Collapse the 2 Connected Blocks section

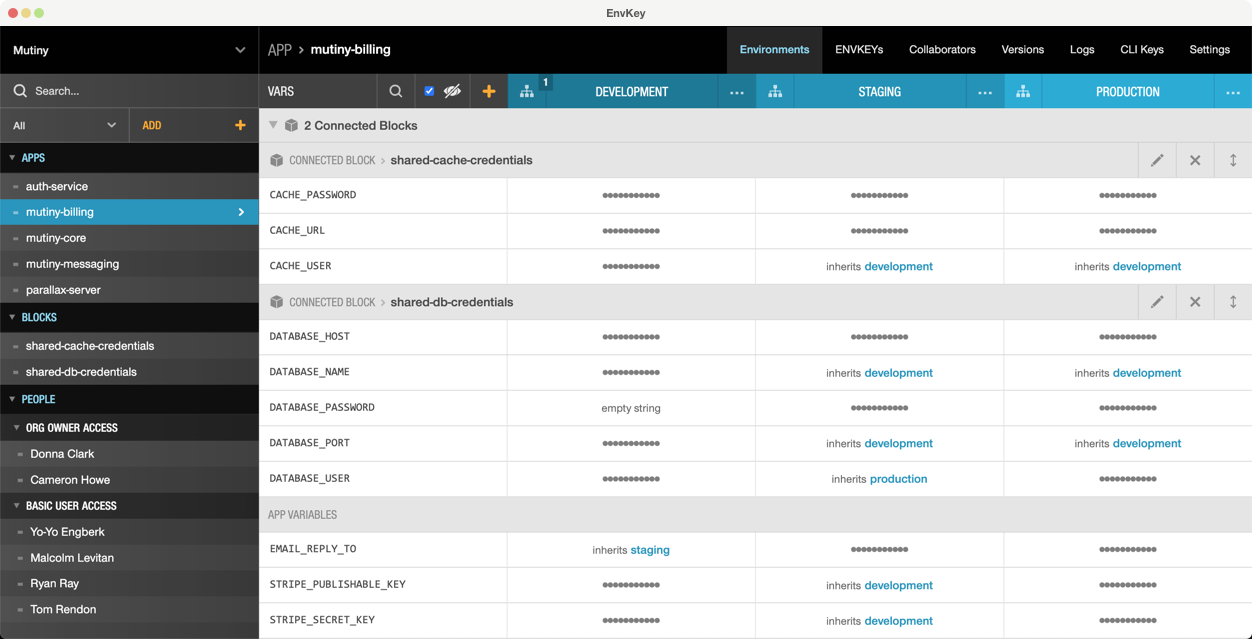pyautogui.click(x=273, y=125)
